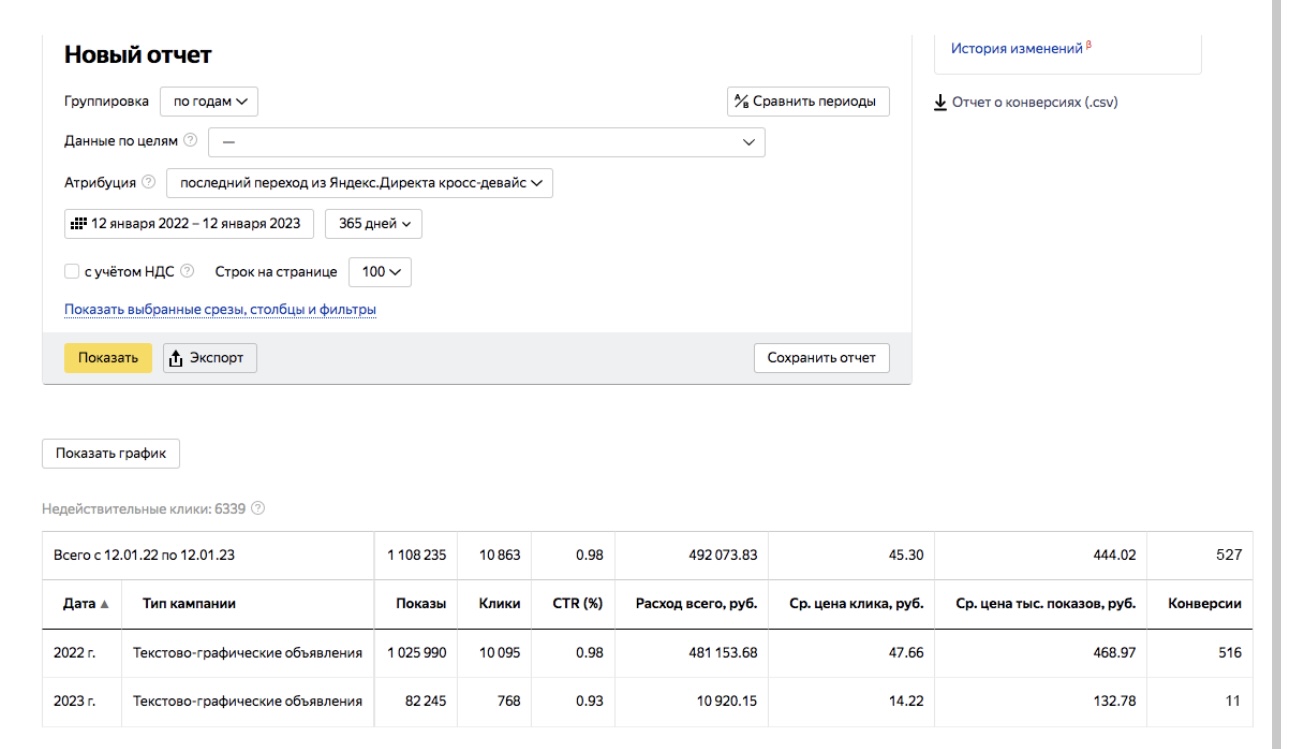Open the attribution model dropdown
The height and width of the screenshot is (749, 1290).
click(x=359, y=182)
